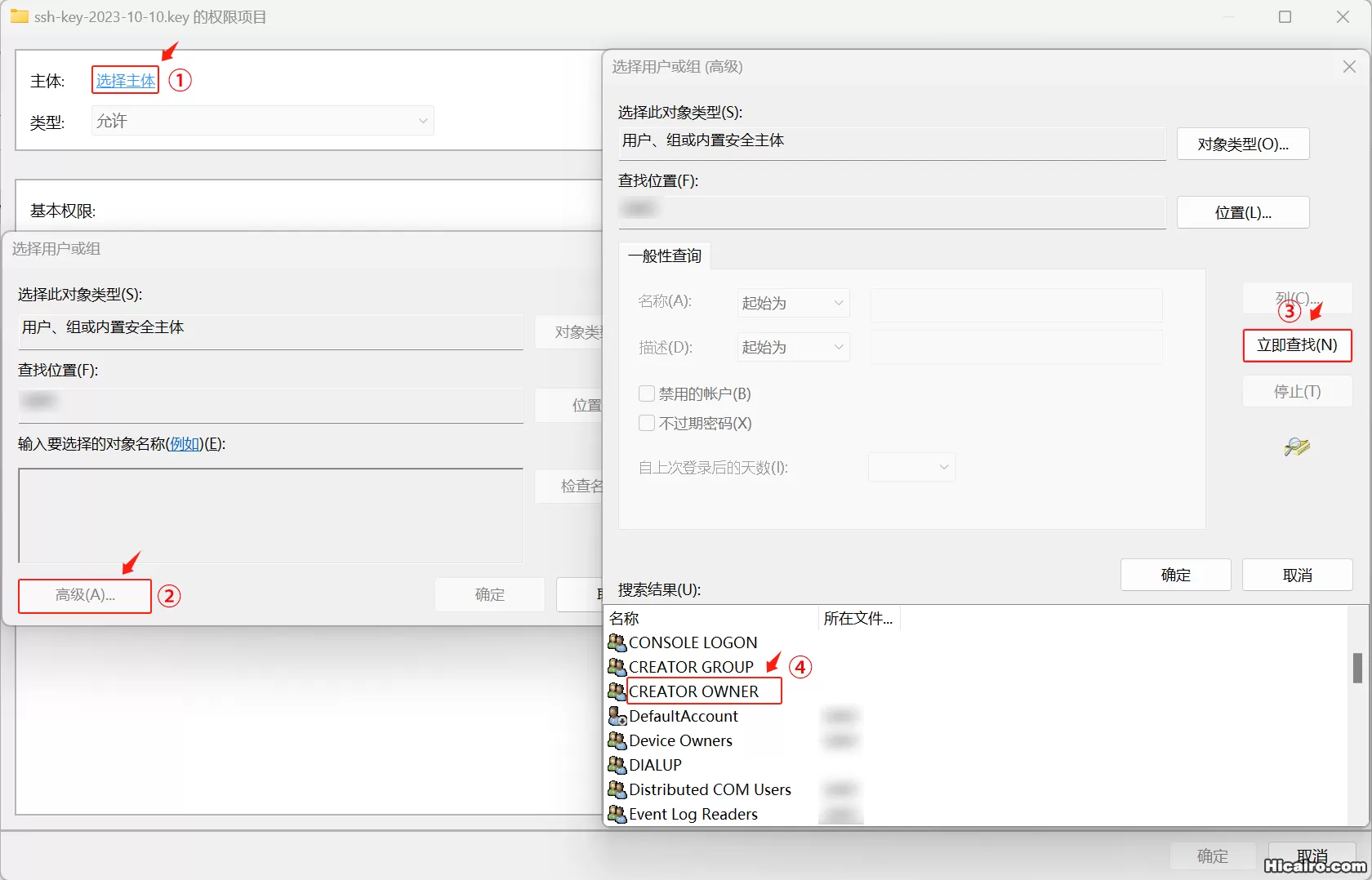Screen dimensions: 1372x880
Task: Check the 不过期密码(X) option
Action: [x=646, y=423]
